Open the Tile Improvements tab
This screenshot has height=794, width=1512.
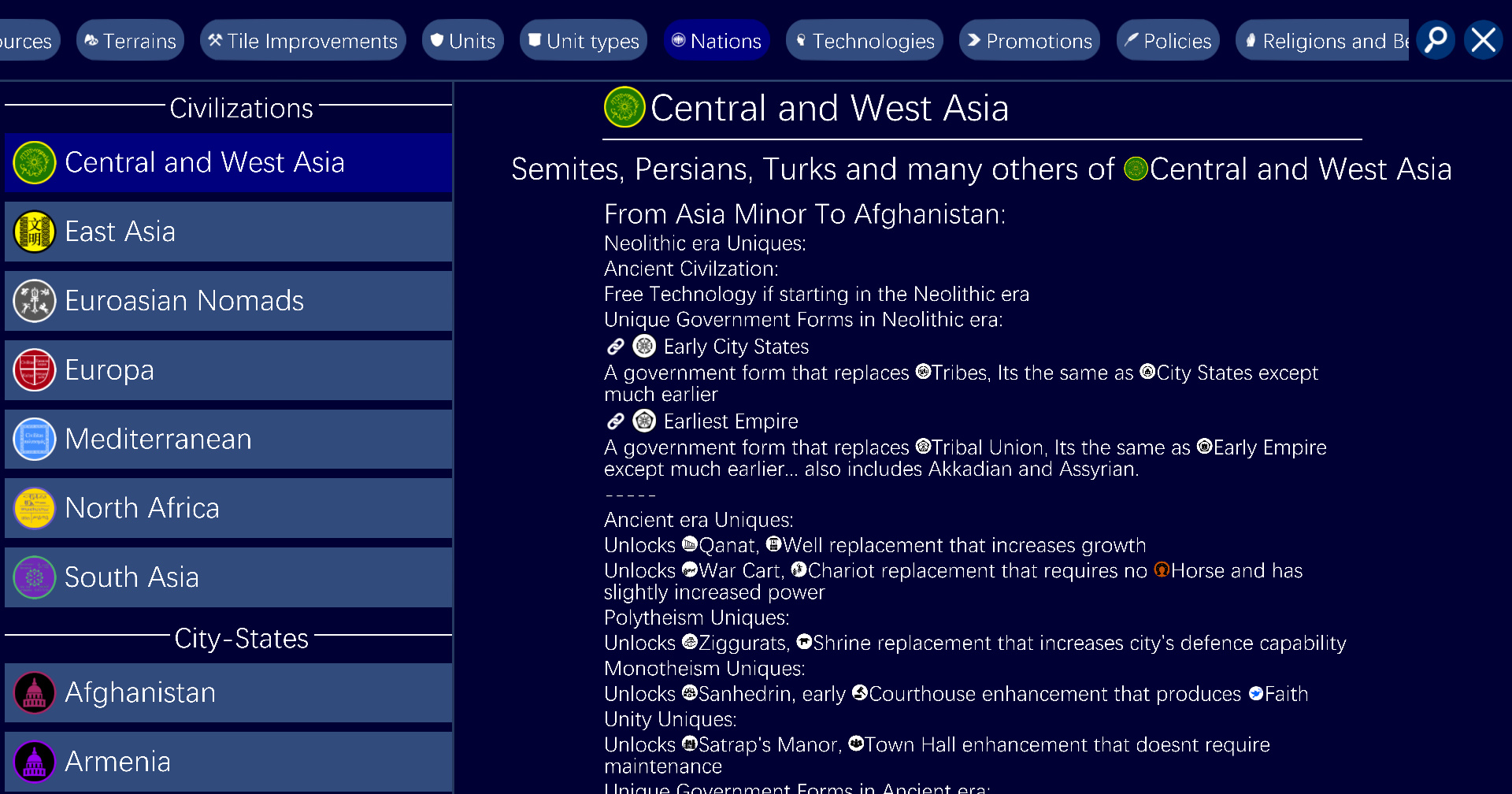303,40
